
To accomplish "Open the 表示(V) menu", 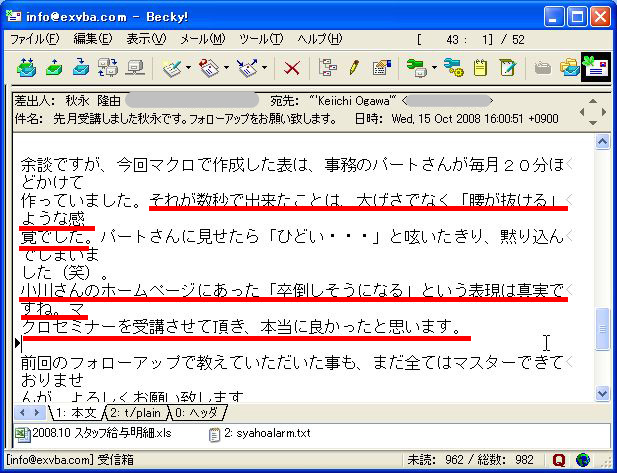I will 146,39.
